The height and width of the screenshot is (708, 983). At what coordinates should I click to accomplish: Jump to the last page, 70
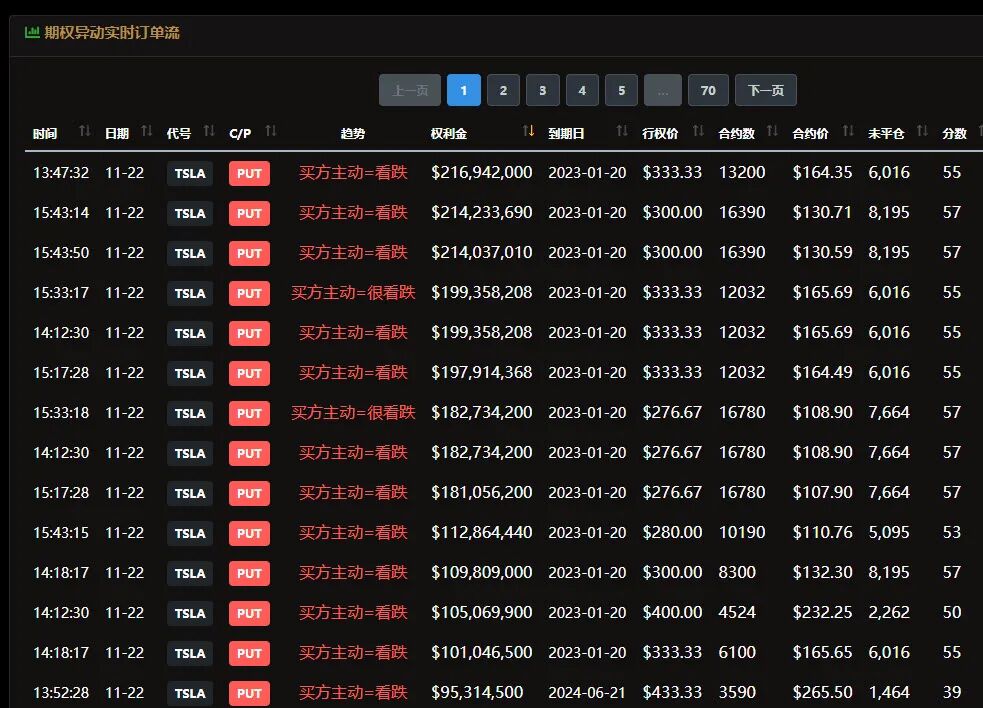708,90
